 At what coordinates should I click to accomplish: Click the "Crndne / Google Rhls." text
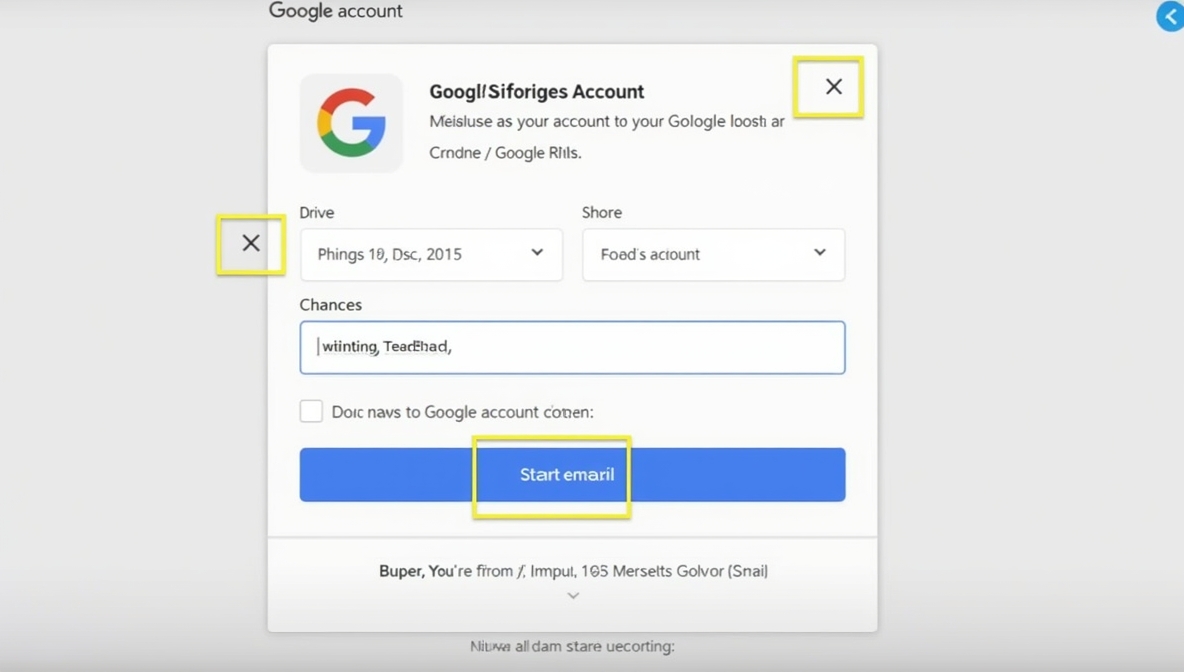point(505,153)
